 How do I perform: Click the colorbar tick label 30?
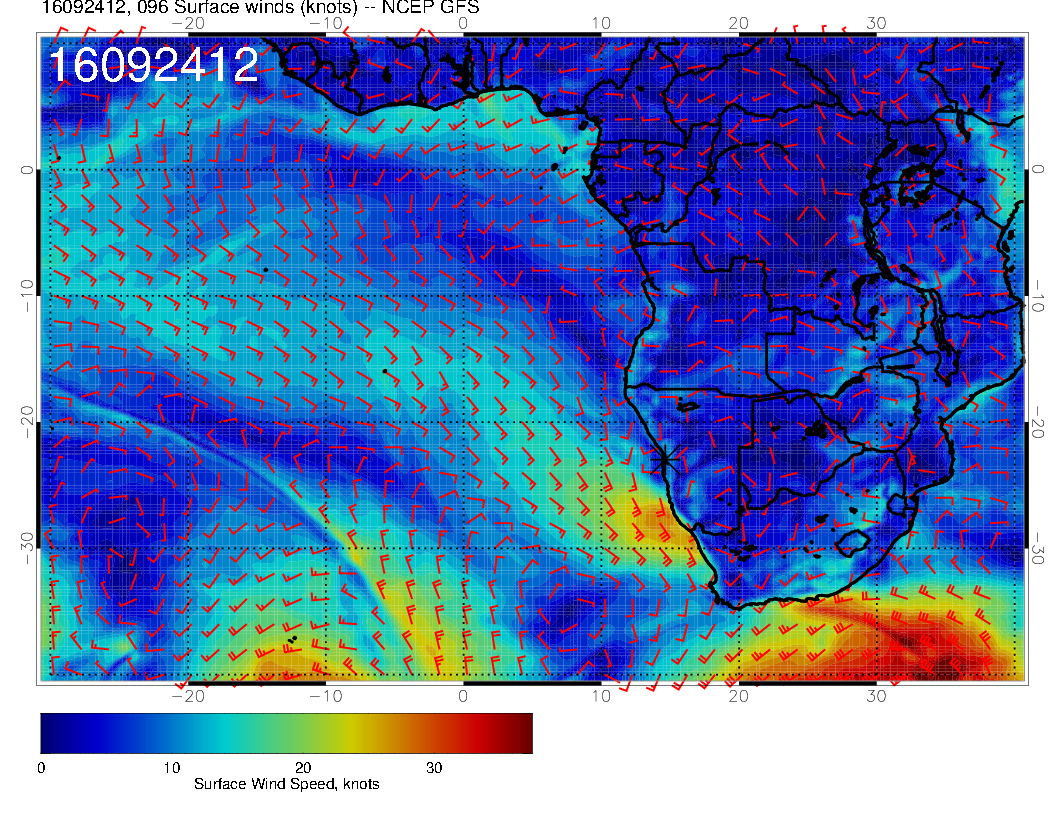point(434,768)
